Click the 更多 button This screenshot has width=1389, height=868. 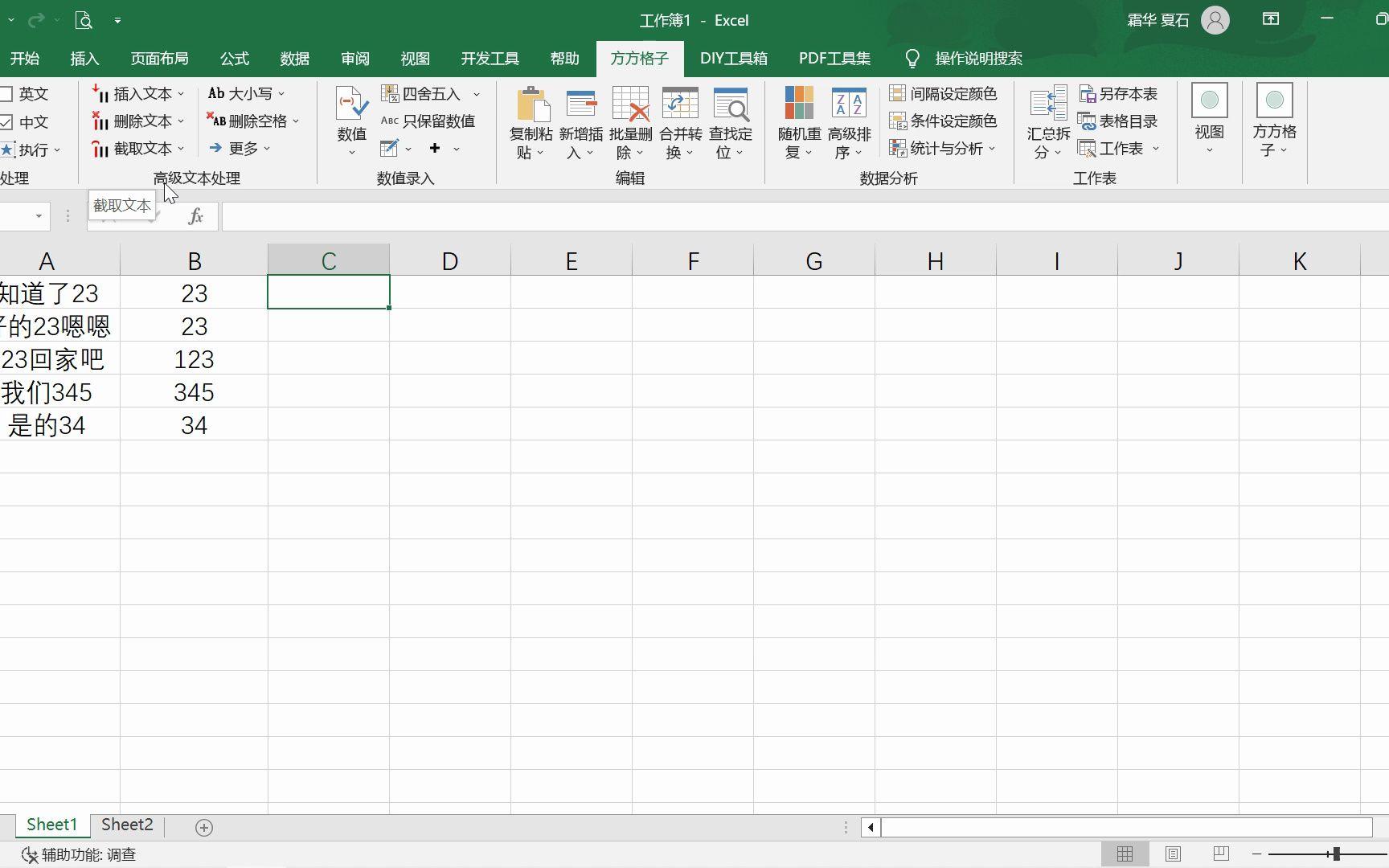[x=240, y=149]
